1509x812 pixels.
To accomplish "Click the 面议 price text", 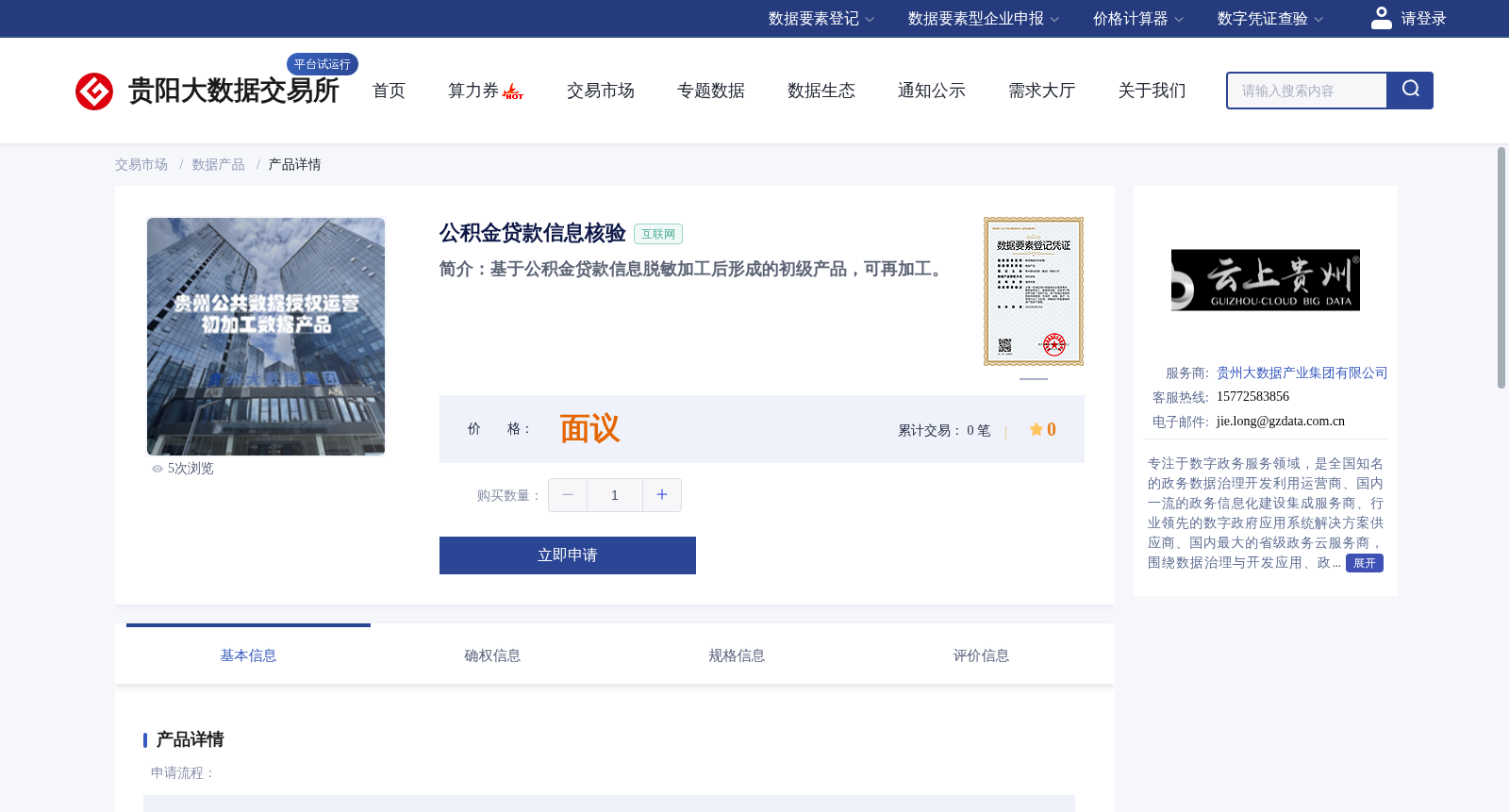I will tap(589, 429).
